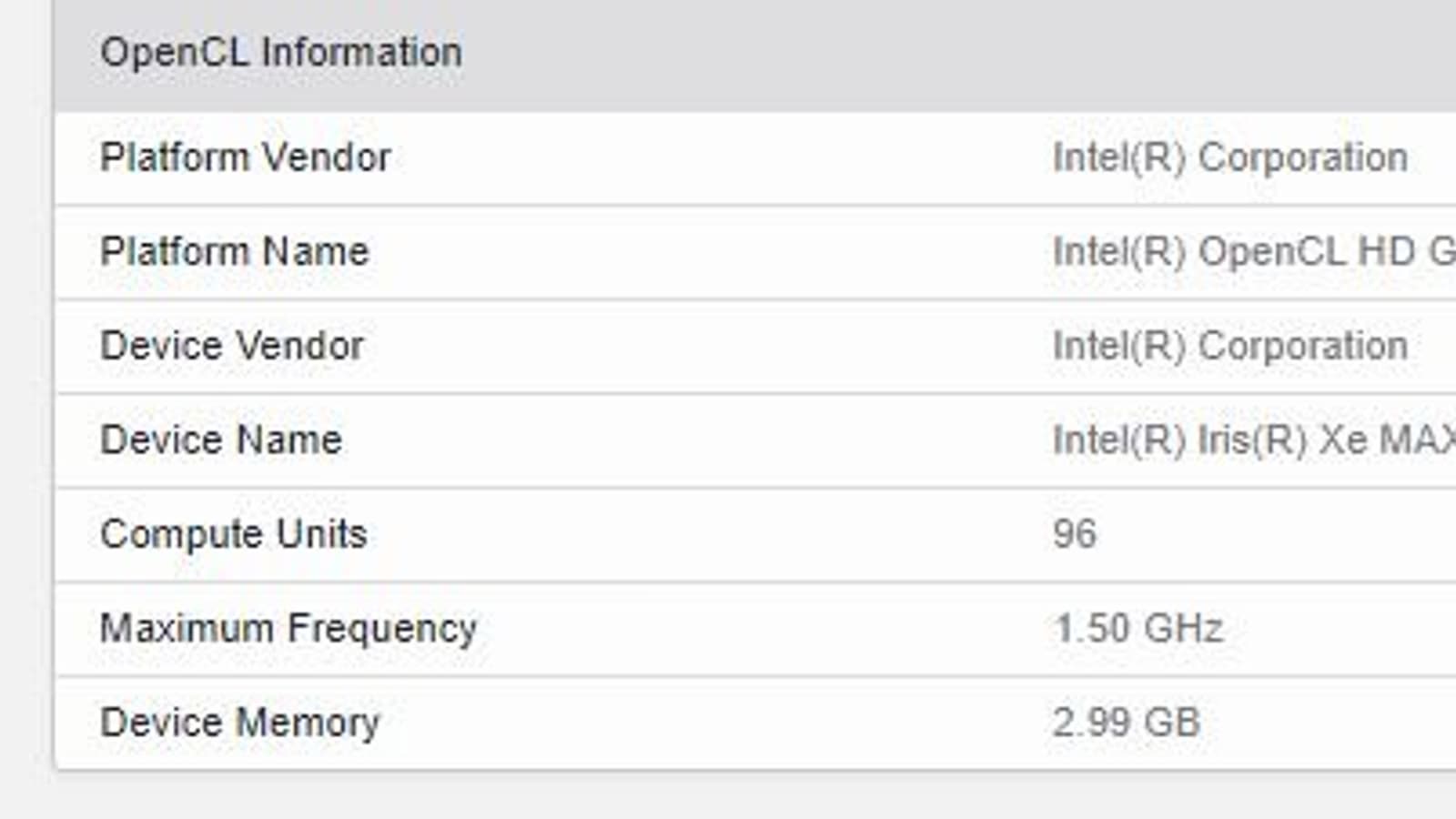
Task: Click HD in the Platform Name value
Action: (x=1386, y=252)
